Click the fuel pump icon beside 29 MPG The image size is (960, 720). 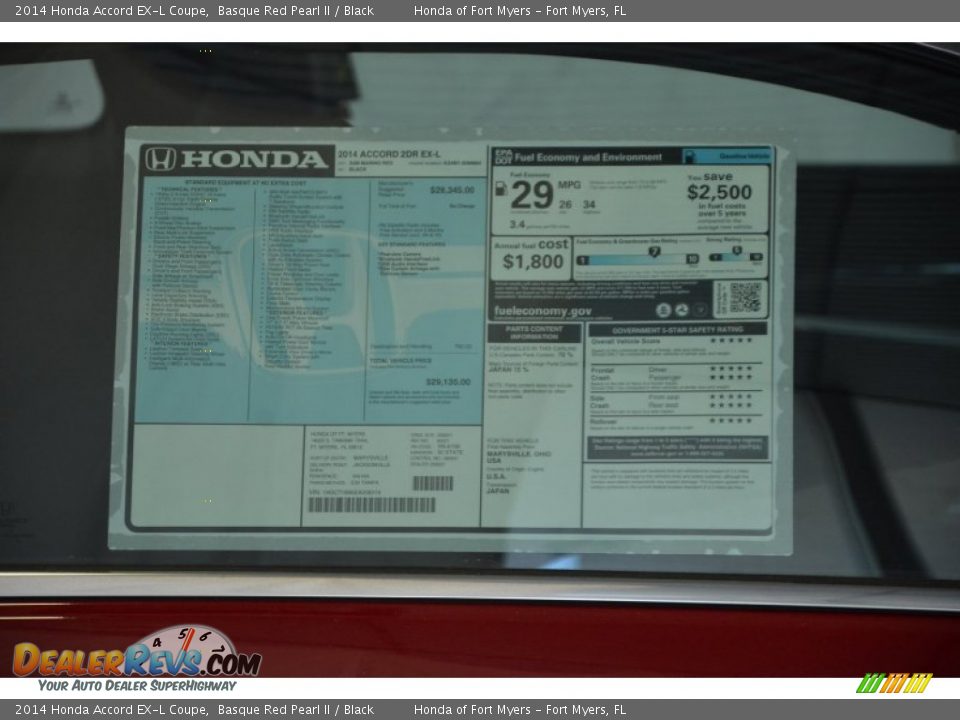(x=500, y=189)
